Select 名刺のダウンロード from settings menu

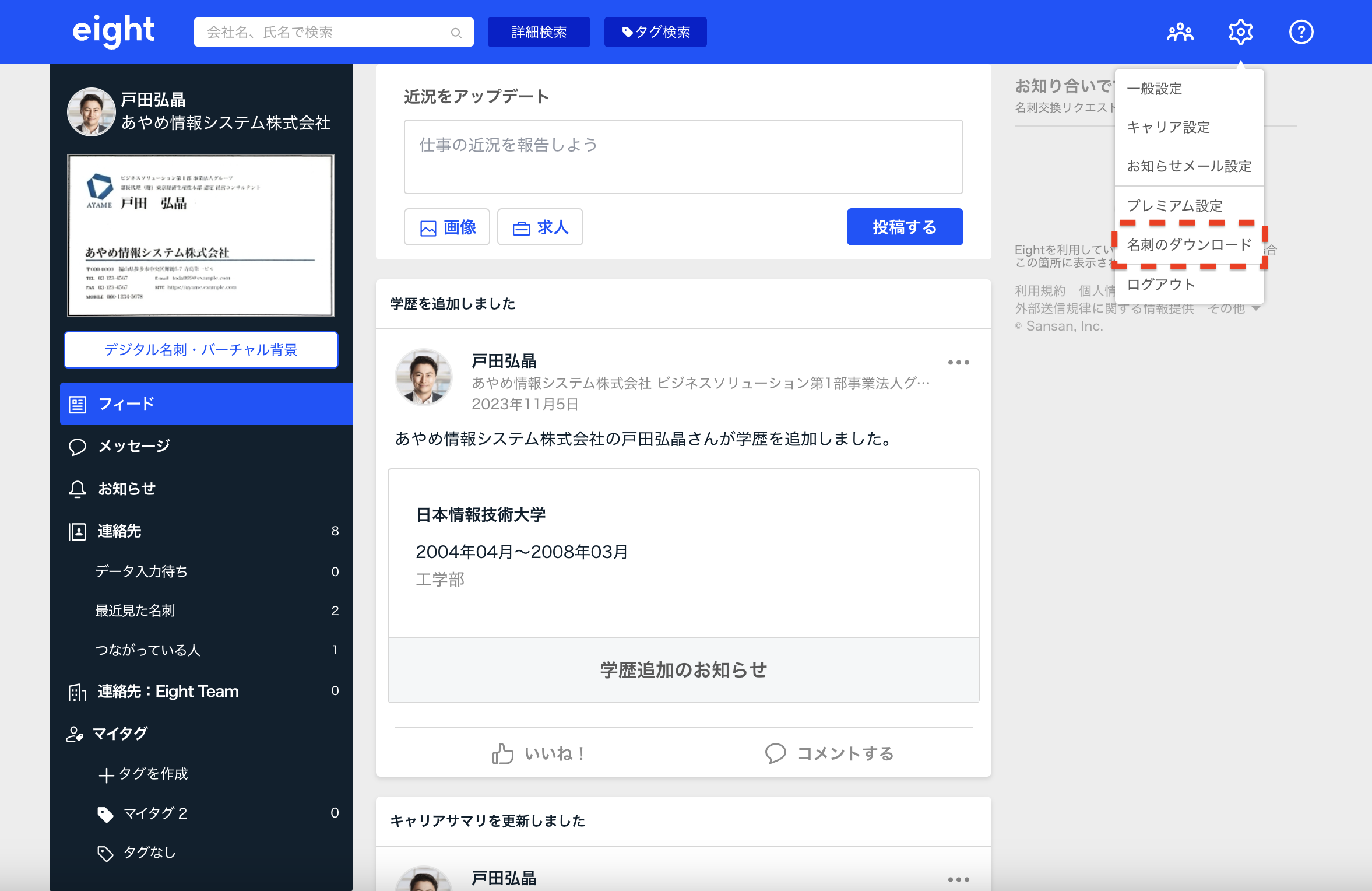(x=1188, y=245)
